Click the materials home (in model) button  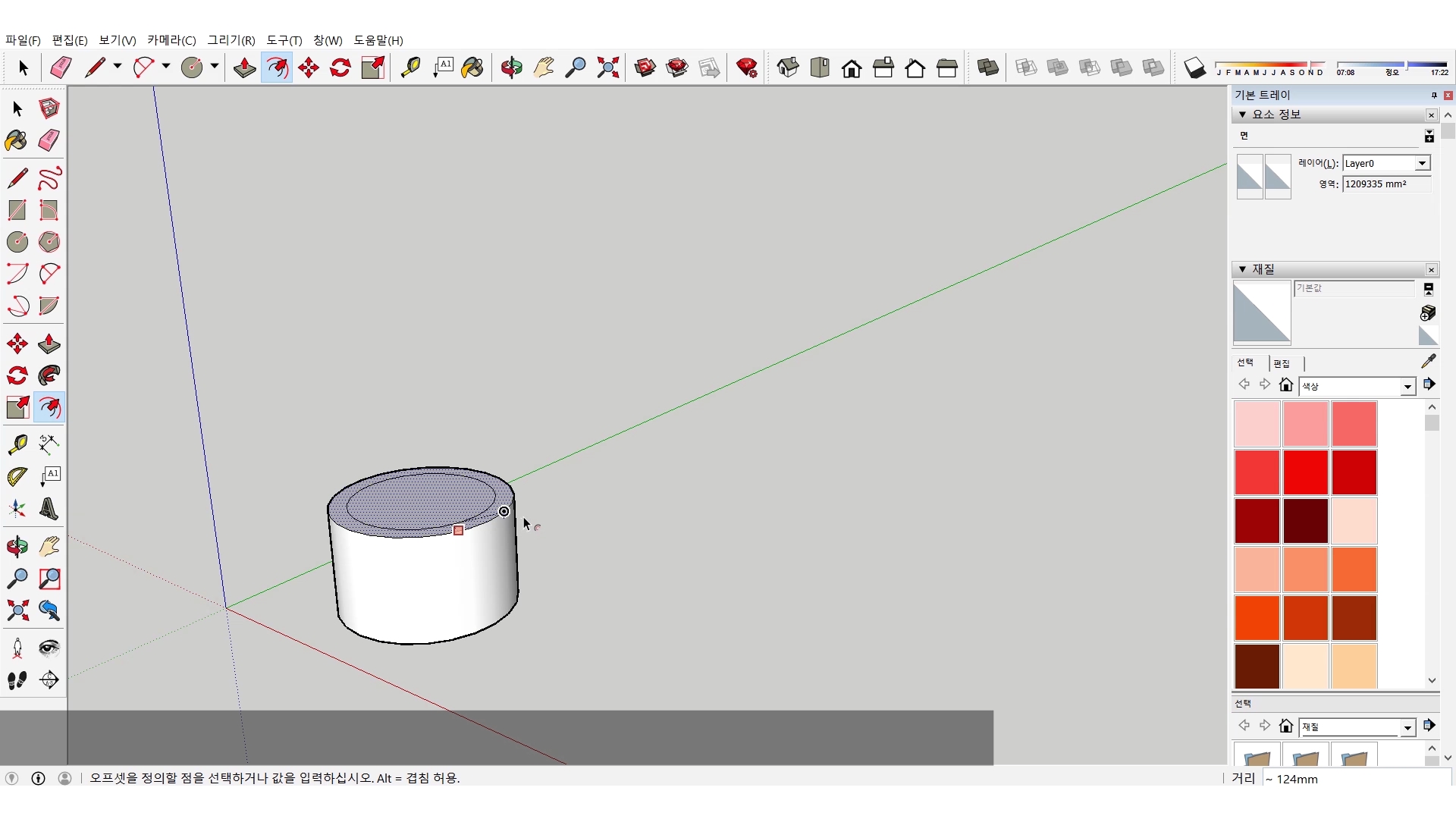pyautogui.click(x=1285, y=384)
